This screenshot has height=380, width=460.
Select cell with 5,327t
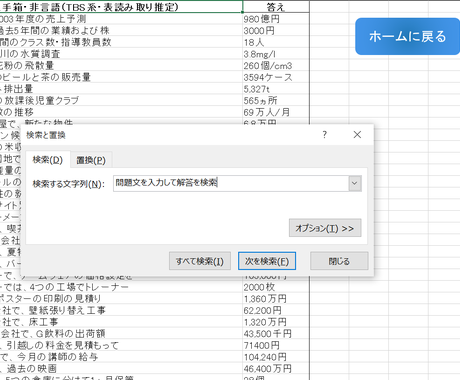pyautogui.click(x=276, y=89)
